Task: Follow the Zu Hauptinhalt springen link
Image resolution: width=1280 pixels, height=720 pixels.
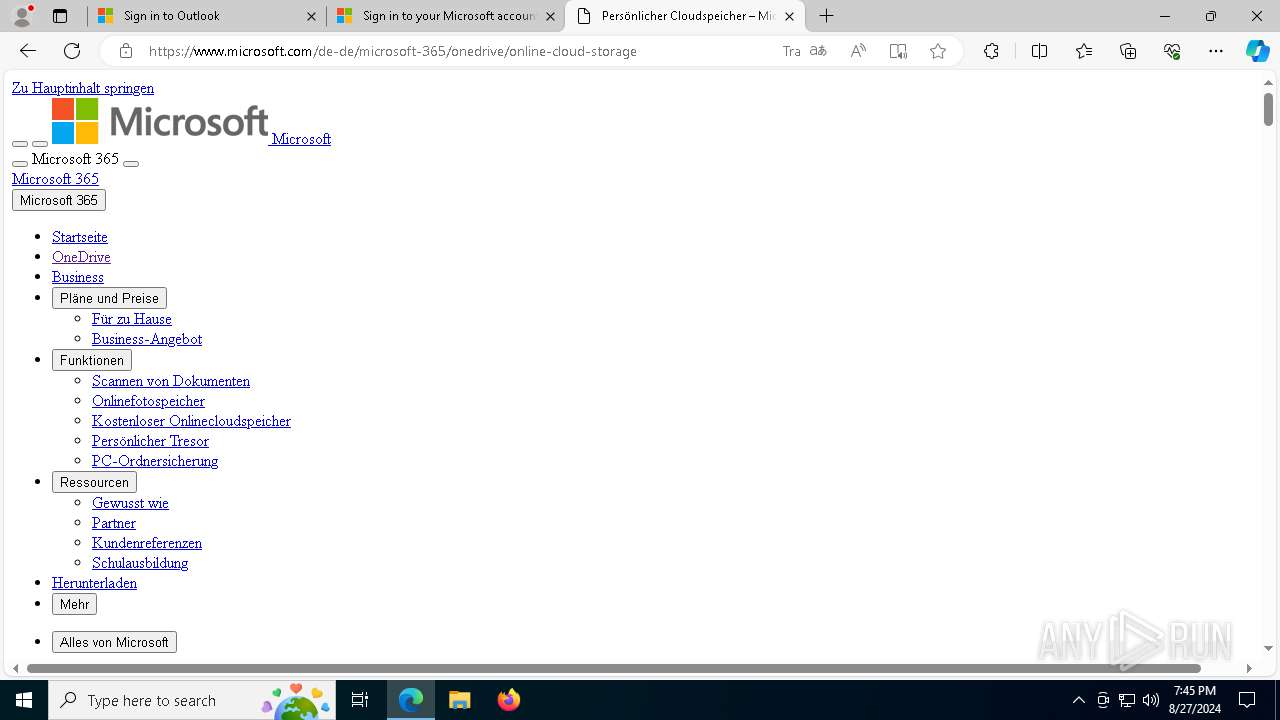Action: coord(83,88)
